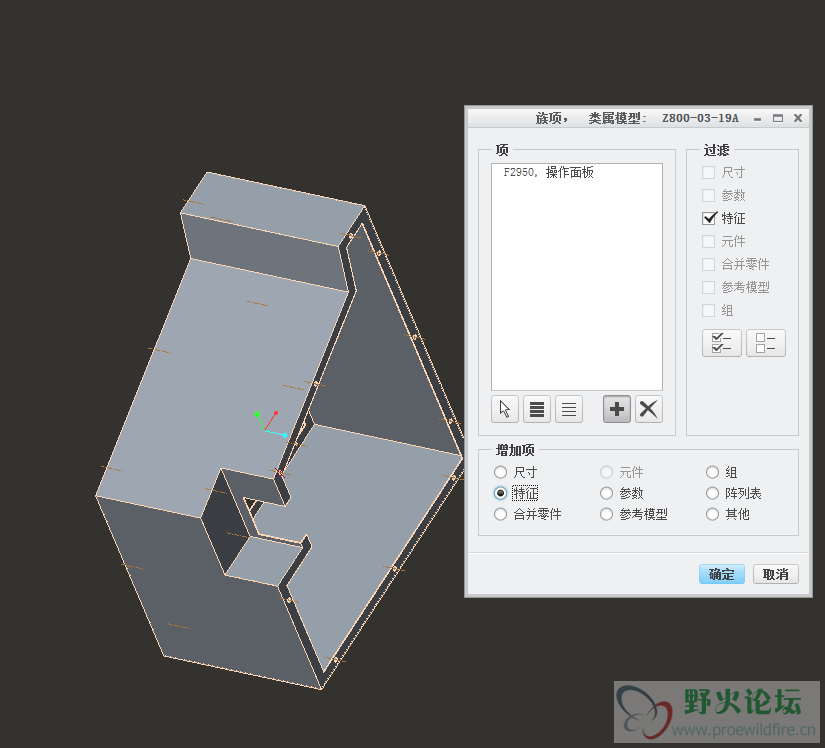Select the 组 radio option

(x=712, y=472)
